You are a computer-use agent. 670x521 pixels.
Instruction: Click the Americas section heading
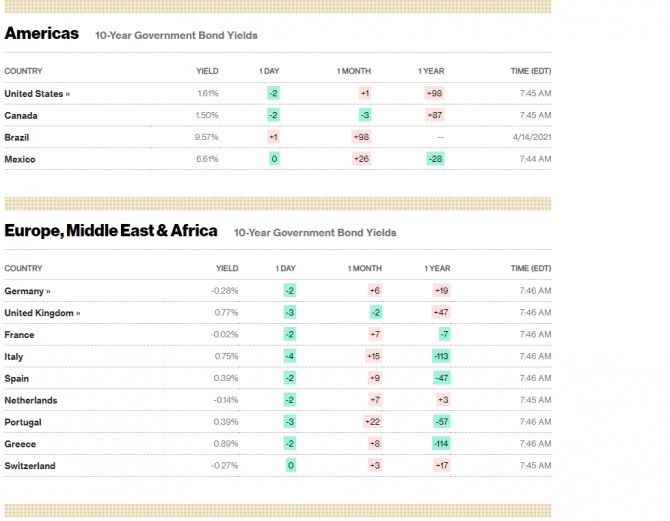[x=42, y=33]
